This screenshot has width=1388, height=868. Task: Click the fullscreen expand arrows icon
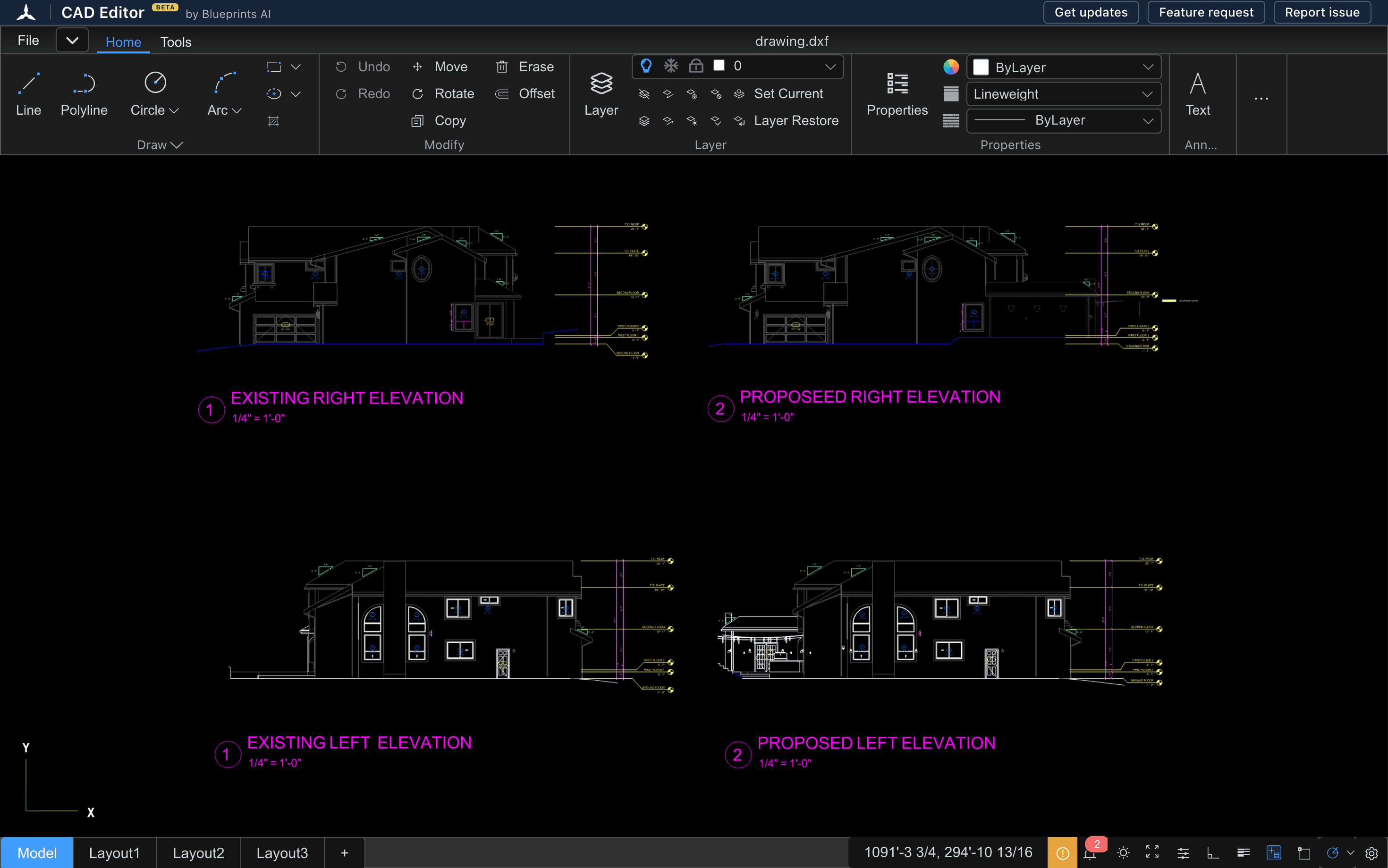pyautogui.click(x=1152, y=852)
